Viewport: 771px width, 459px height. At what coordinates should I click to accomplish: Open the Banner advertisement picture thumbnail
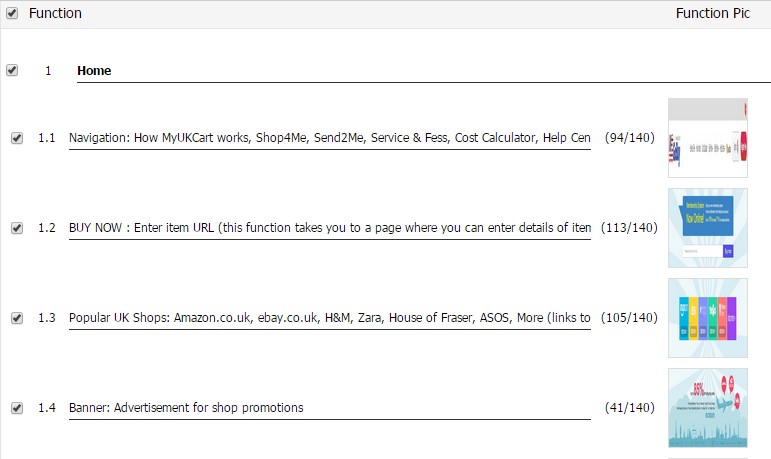point(708,408)
